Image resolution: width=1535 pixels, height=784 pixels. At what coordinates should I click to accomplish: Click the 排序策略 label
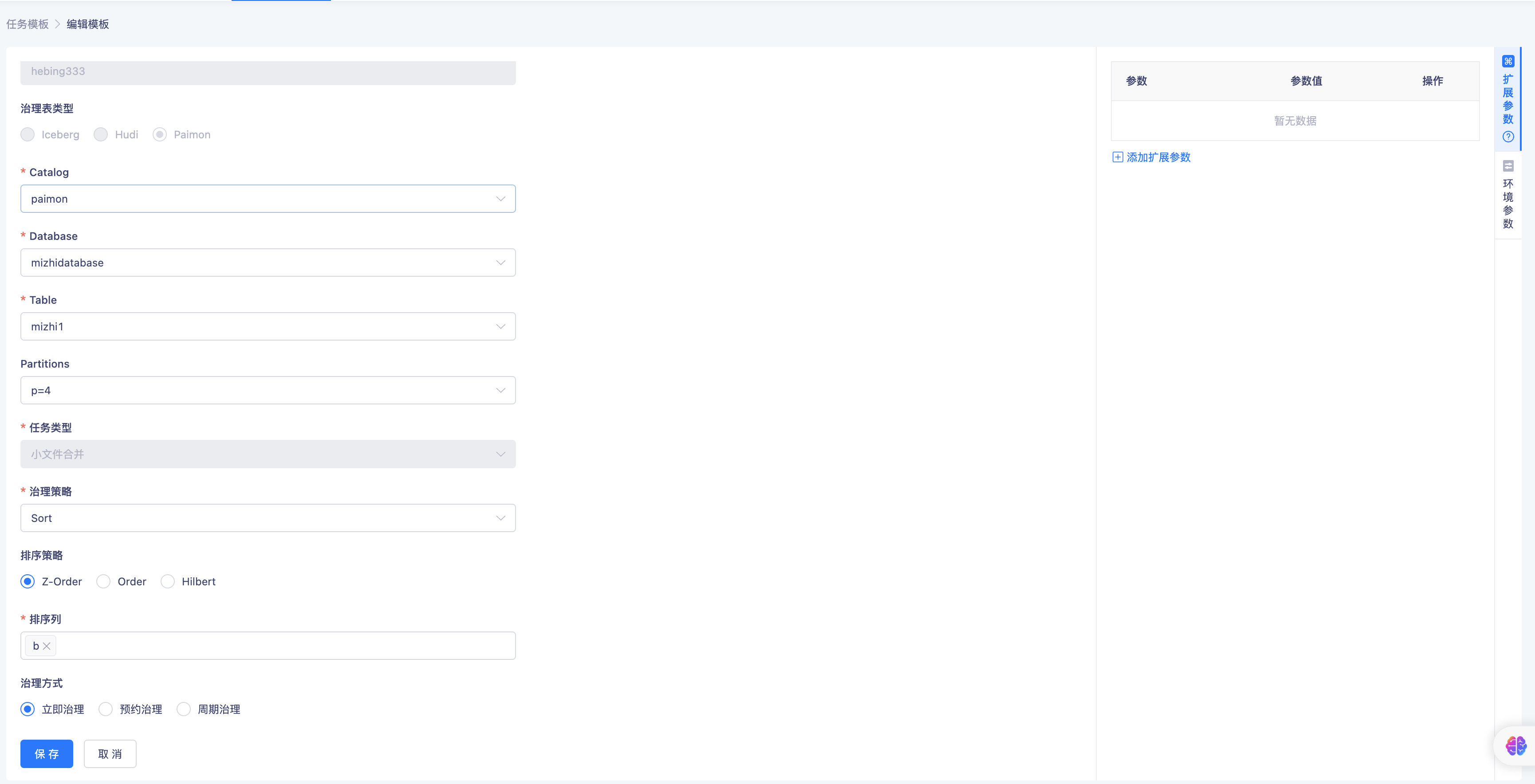point(42,555)
